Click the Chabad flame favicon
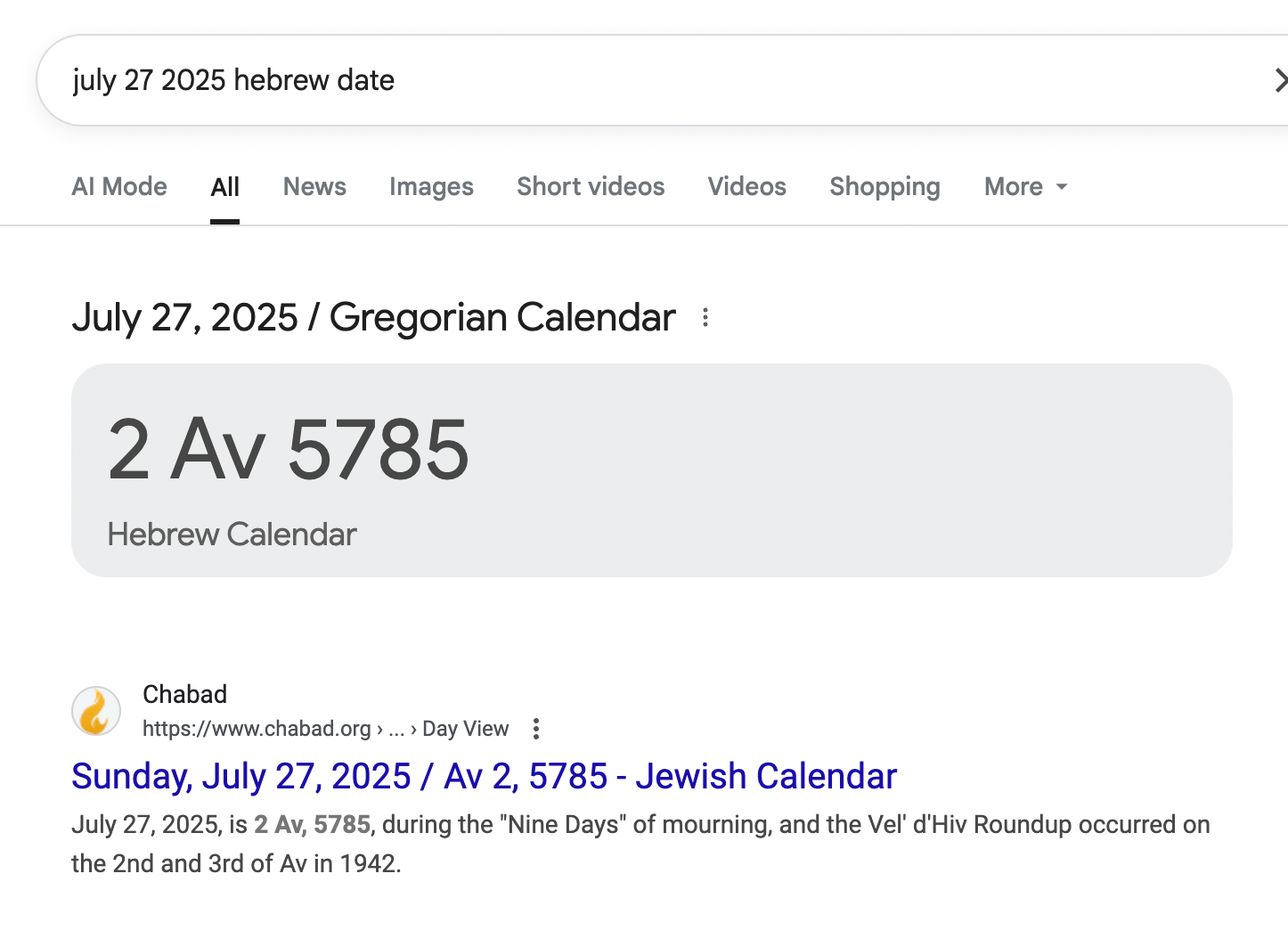 point(96,711)
